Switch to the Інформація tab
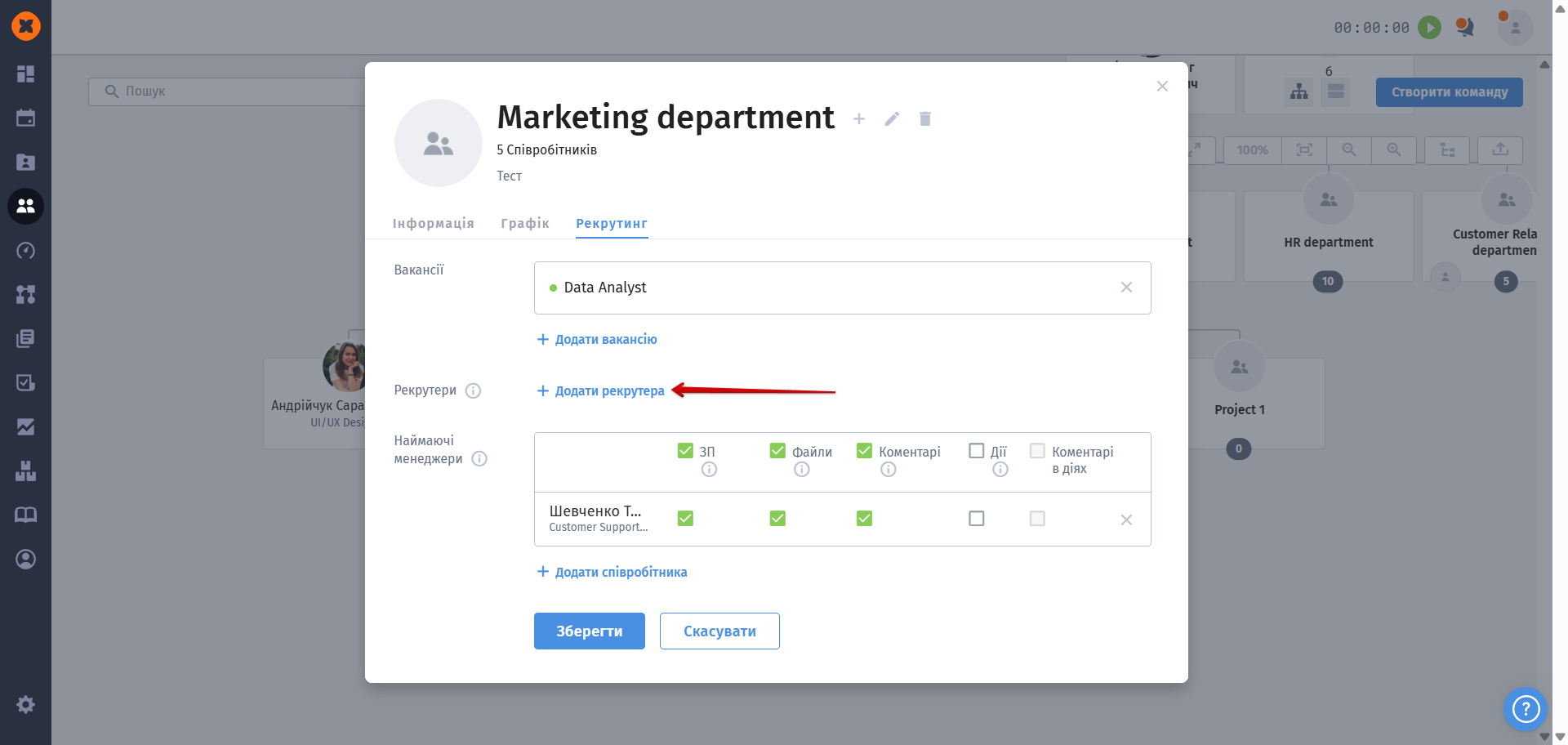This screenshot has height=745, width=1568. click(x=433, y=223)
